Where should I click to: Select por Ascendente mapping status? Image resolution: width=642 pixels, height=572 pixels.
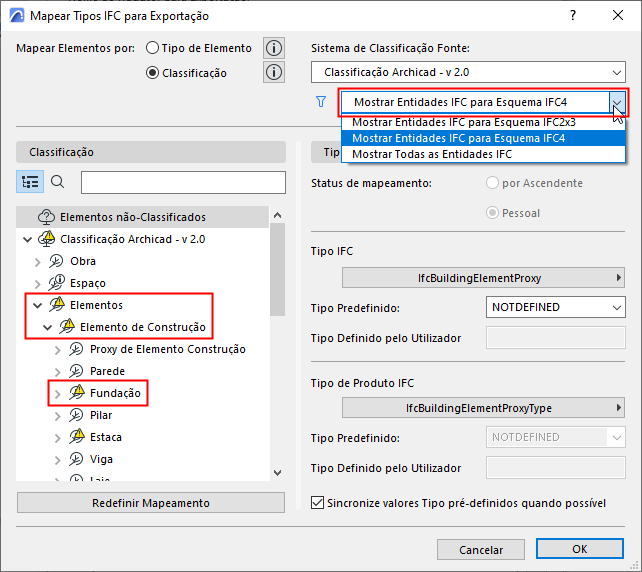[x=492, y=183]
